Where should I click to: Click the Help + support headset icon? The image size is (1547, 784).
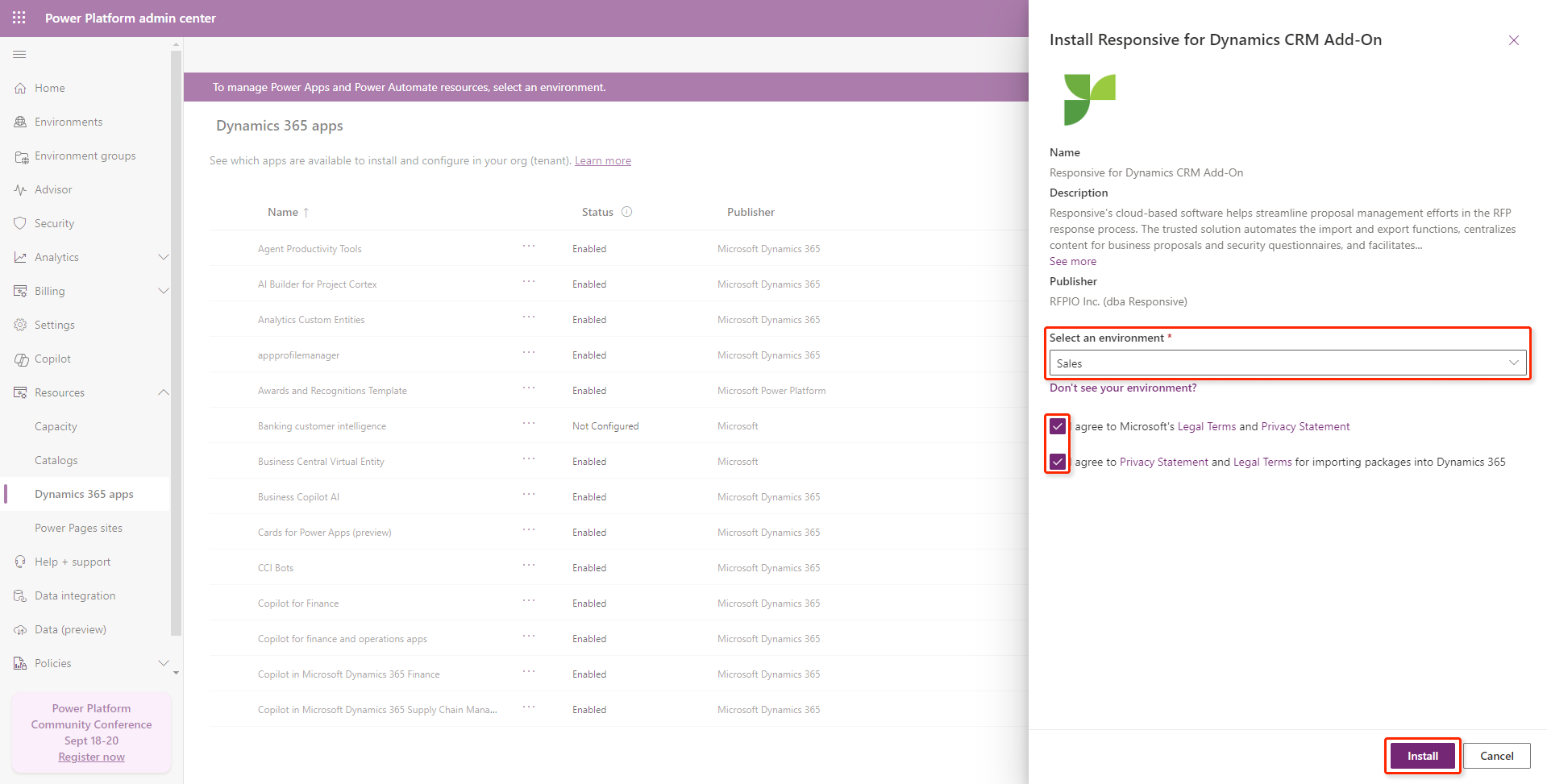point(20,562)
